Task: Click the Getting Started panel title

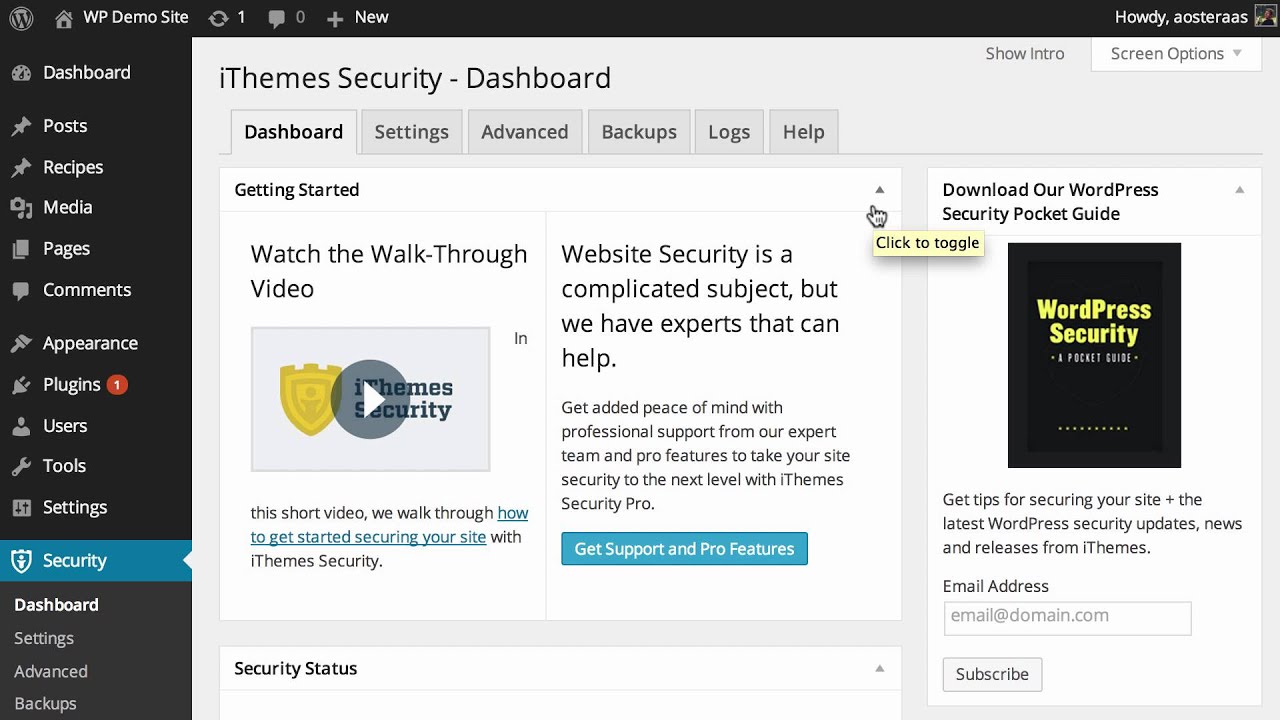Action: pos(297,190)
